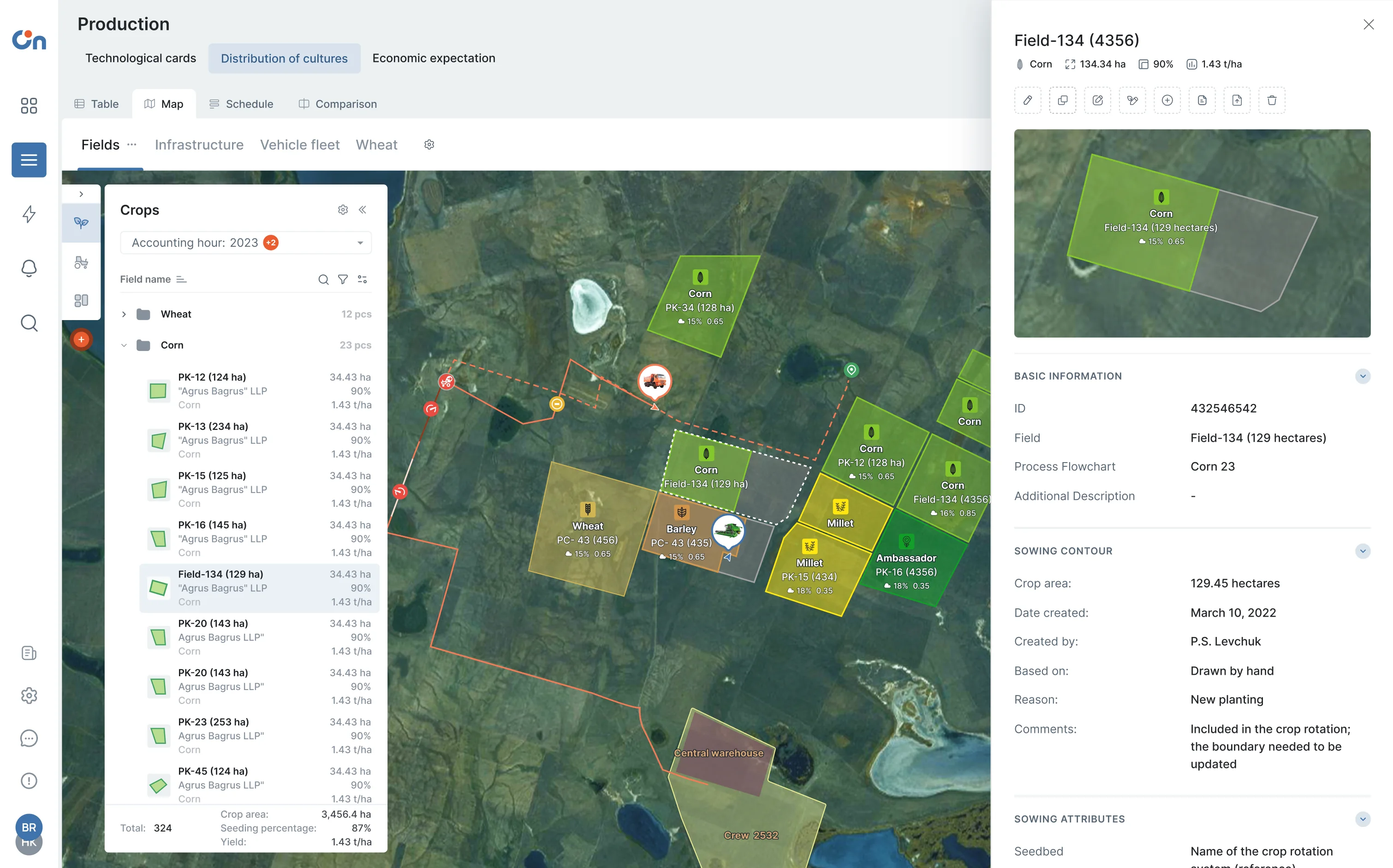This screenshot has height=868, width=1393.
Task: Open settings gear in left sidebar
Action: coord(29,696)
